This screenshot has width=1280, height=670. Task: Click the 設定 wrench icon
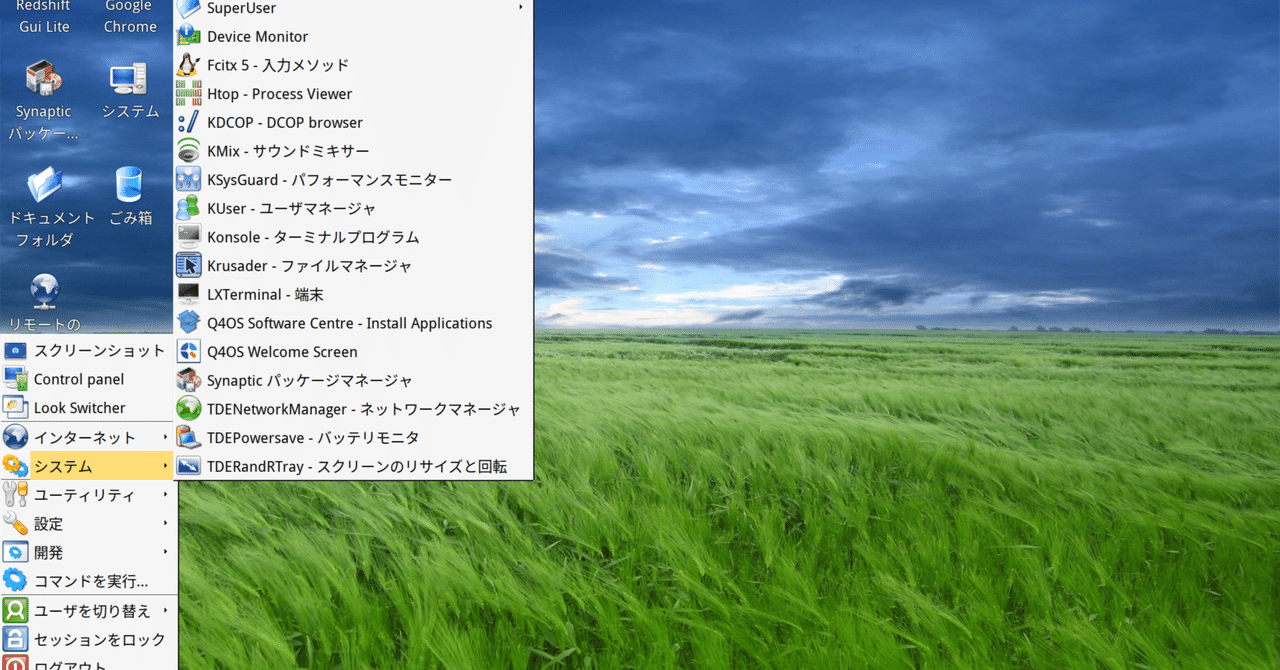tap(15, 523)
